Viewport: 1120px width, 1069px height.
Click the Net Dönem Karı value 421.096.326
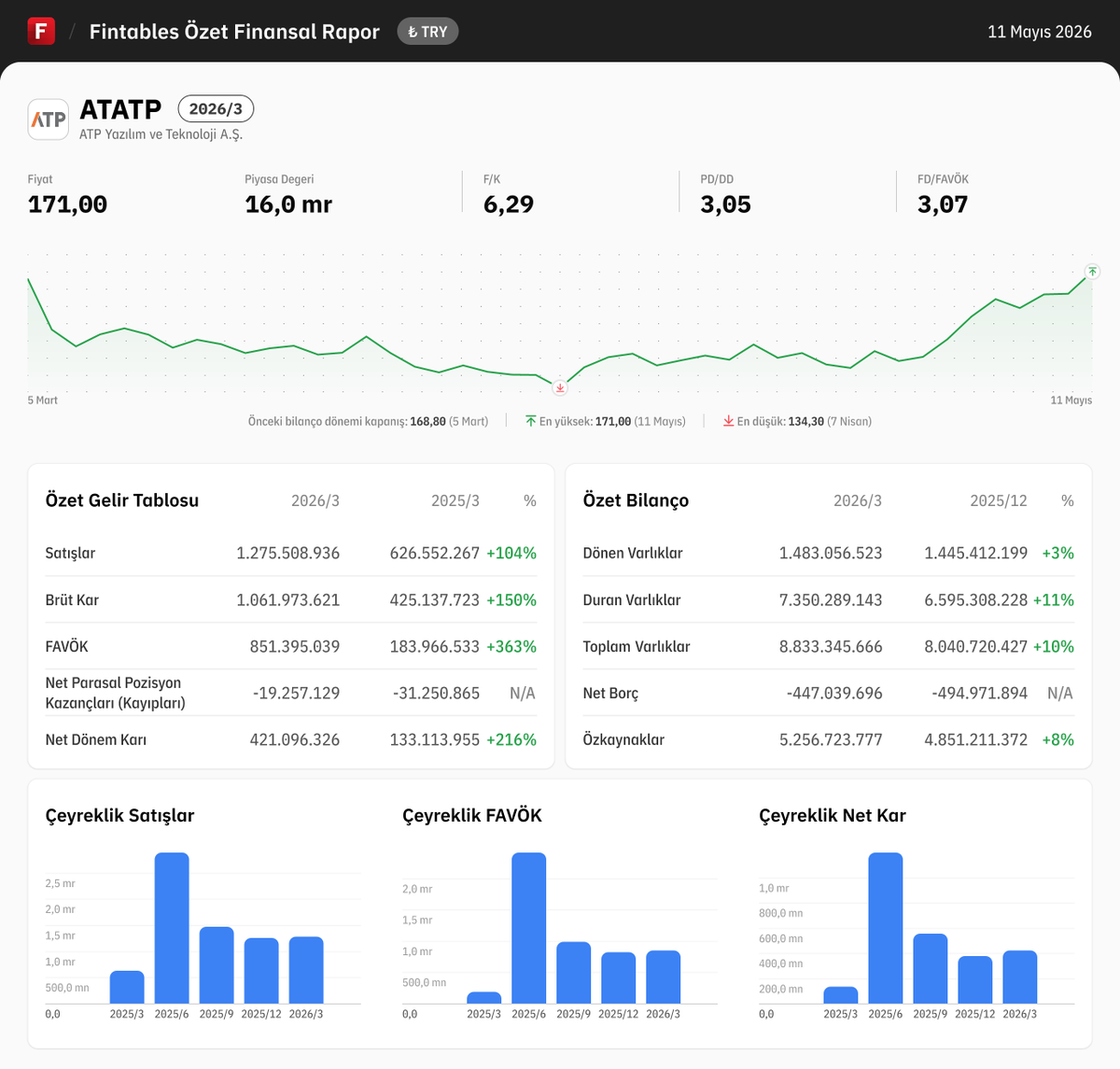click(295, 739)
